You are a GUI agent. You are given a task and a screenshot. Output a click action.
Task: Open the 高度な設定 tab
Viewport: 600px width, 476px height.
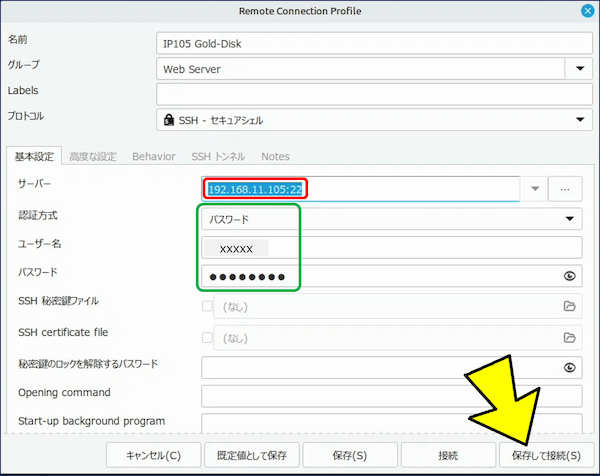(93, 156)
